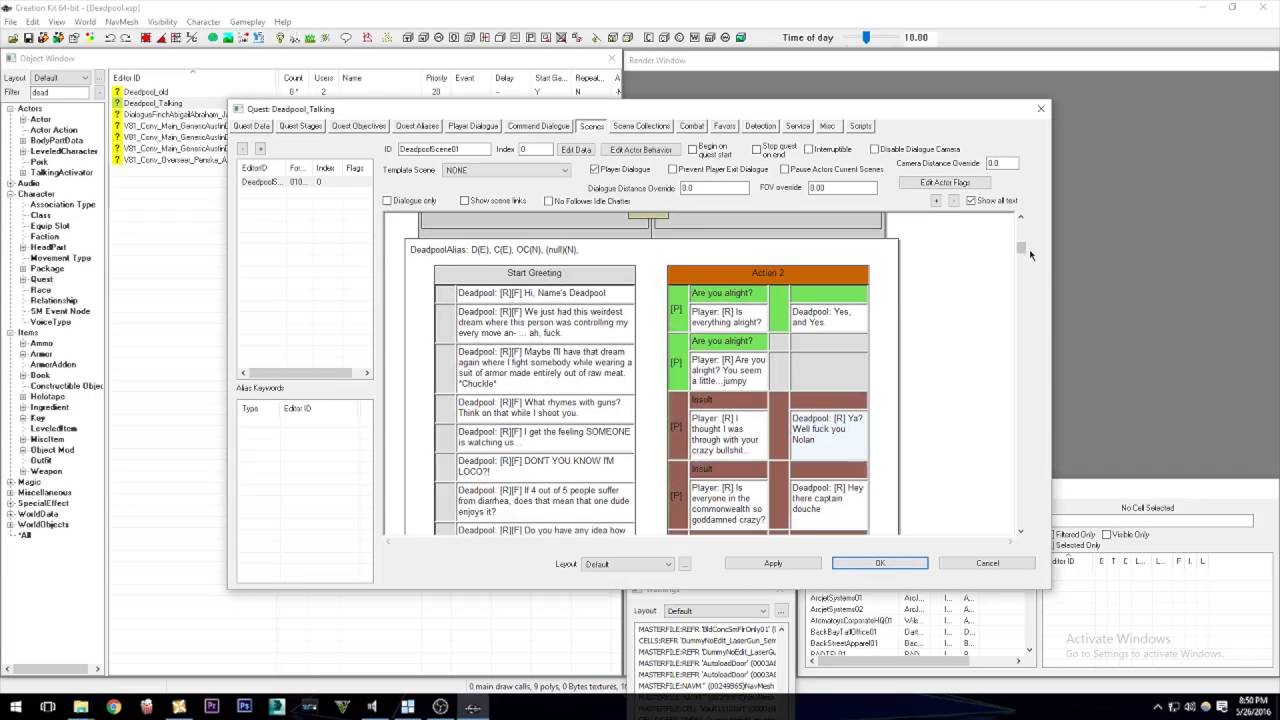
Task: Click the Object Window Filter field
Action: click(59, 92)
